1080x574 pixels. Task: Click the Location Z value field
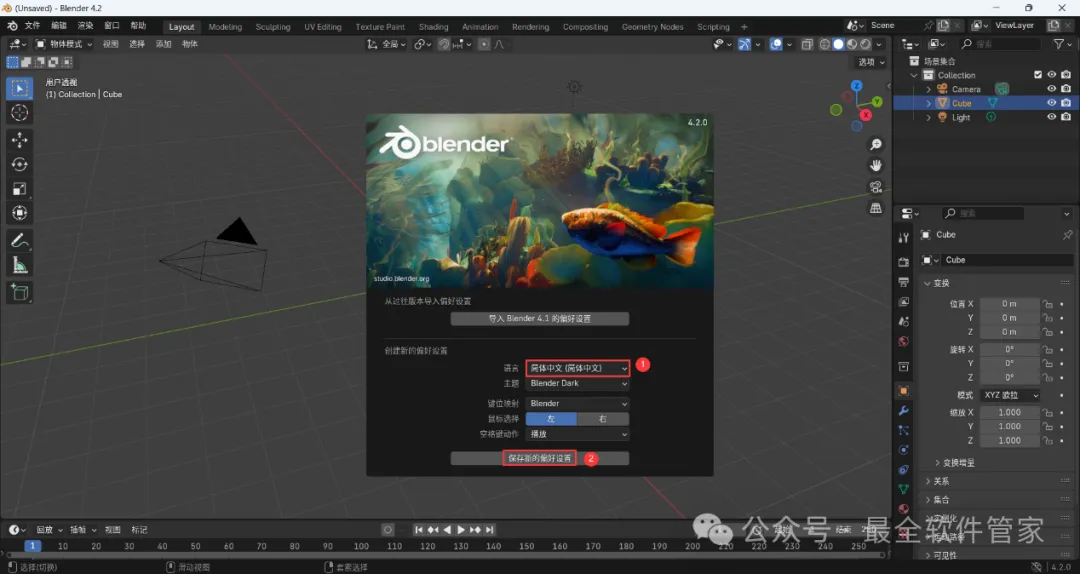[1010, 332]
